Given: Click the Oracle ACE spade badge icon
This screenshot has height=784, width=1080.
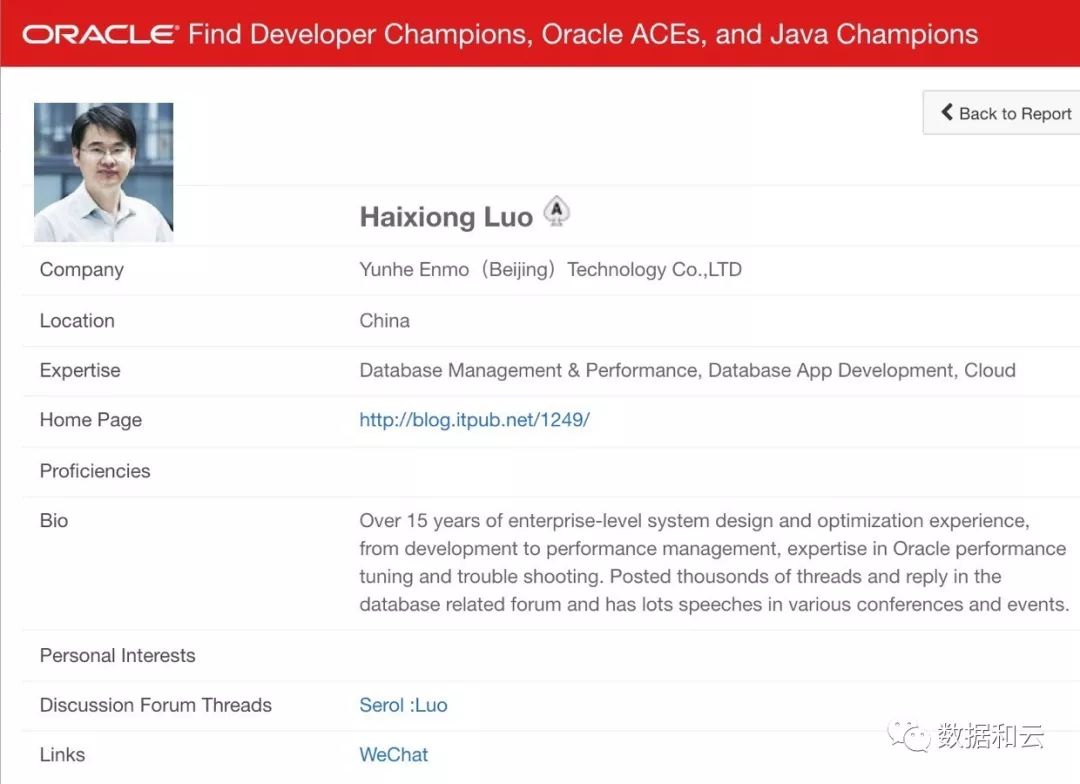Looking at the screenshot, I should coord(557,212).
